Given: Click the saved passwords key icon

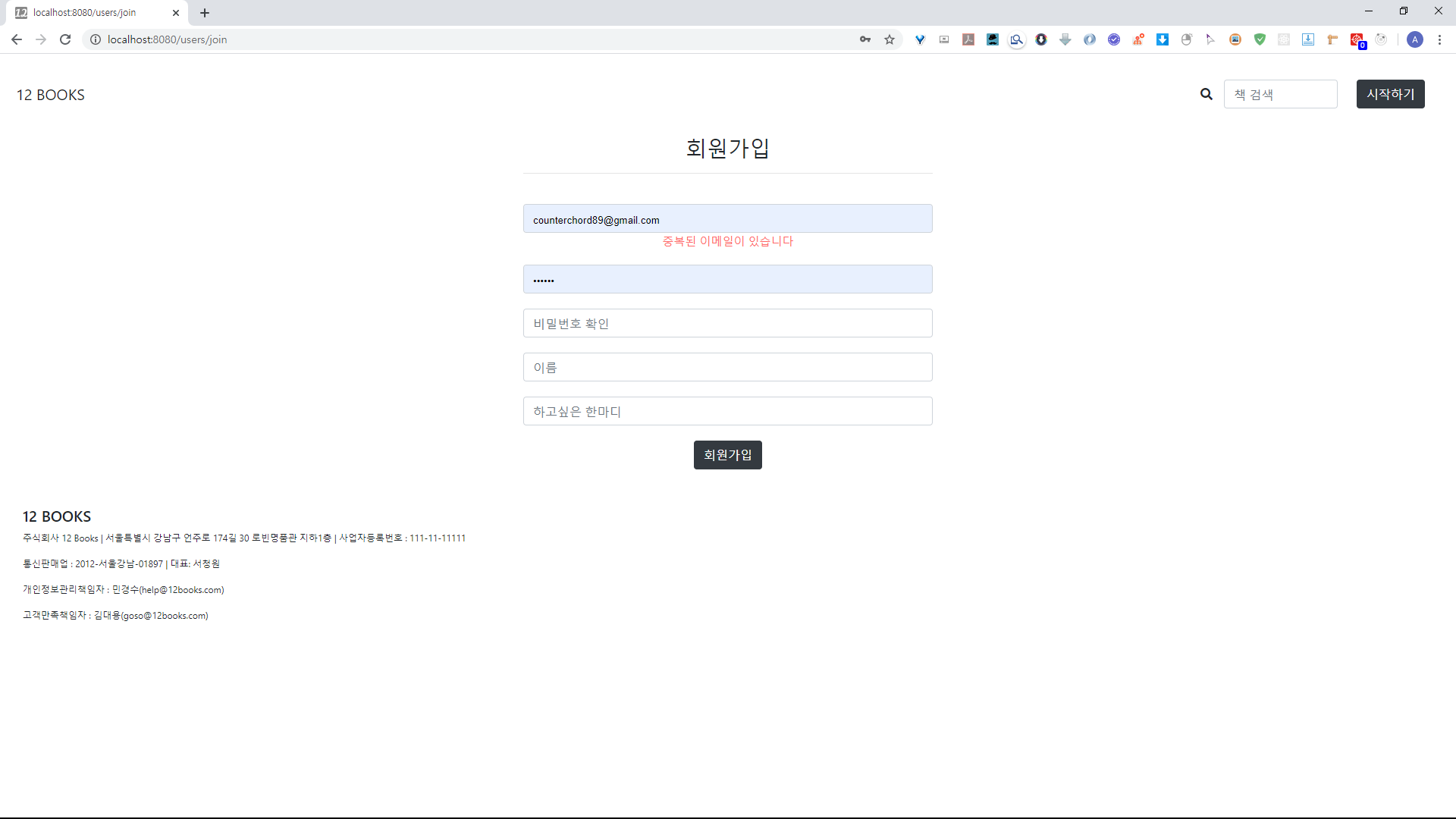Looking at the screenshot, I should 865,39.
